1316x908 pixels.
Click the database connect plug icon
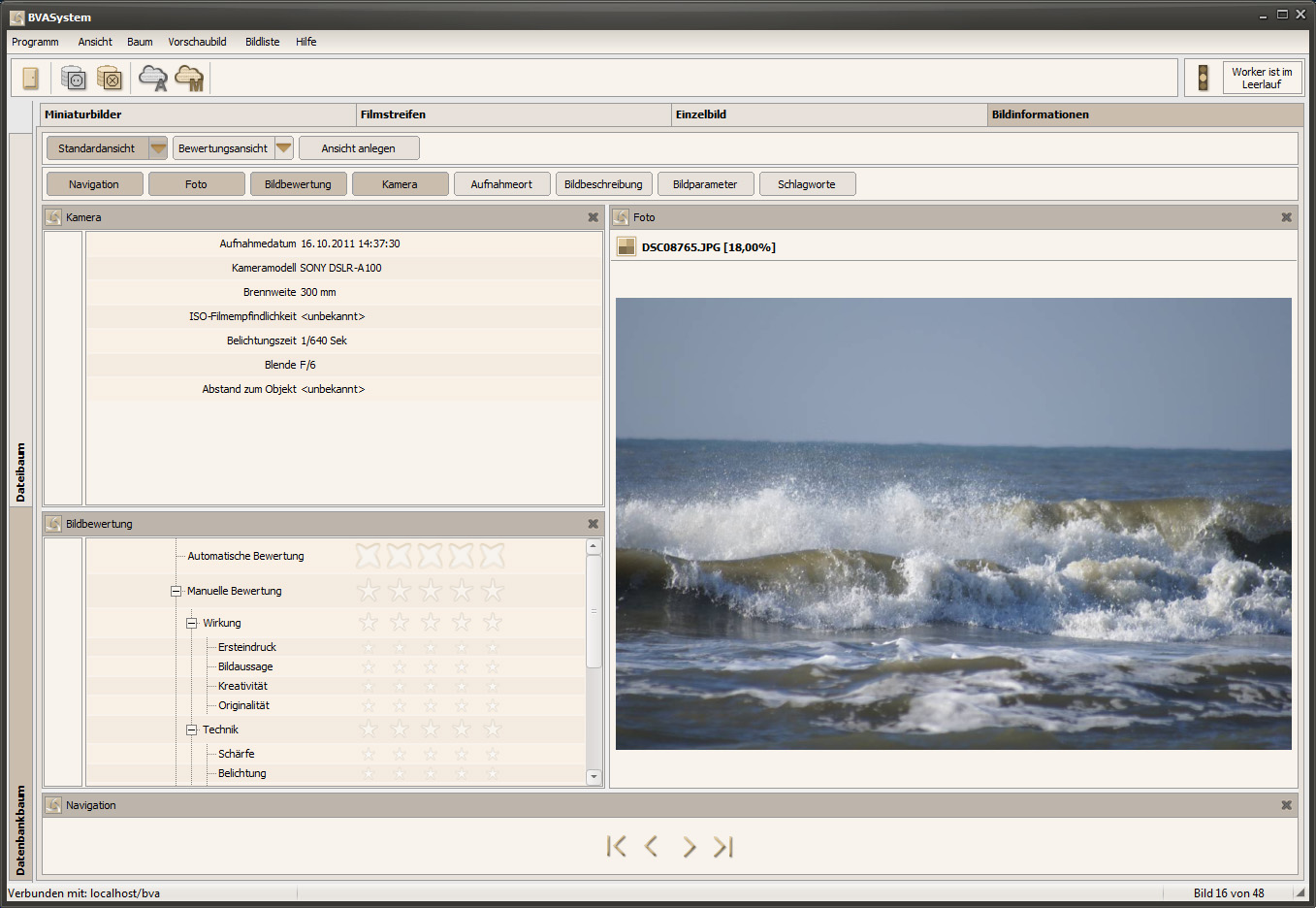coord(74,78)
